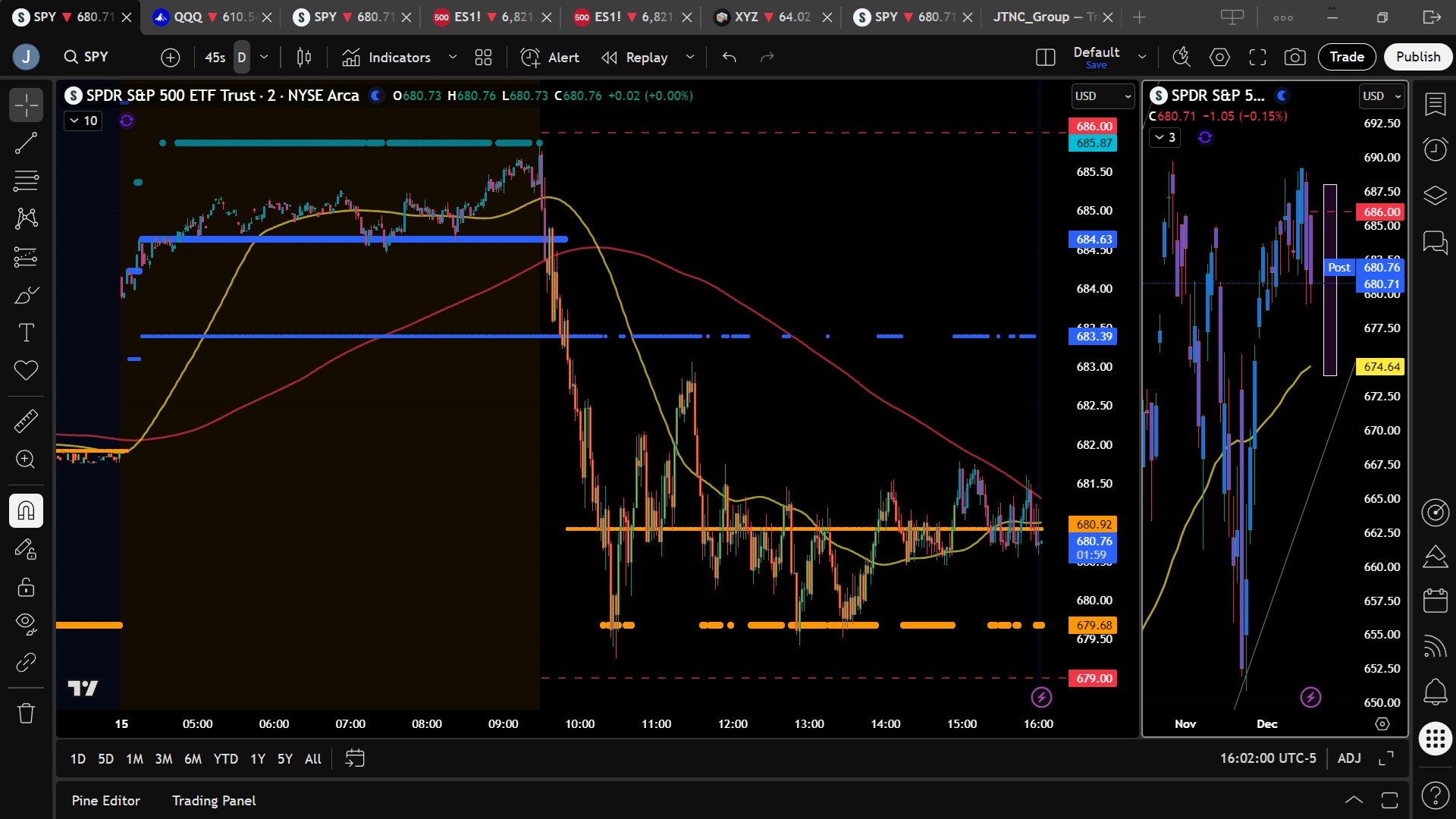Open the Fibonacci retracement tool group
Viewport: 1456px width, 819px height.
click(x=26, y=180)
